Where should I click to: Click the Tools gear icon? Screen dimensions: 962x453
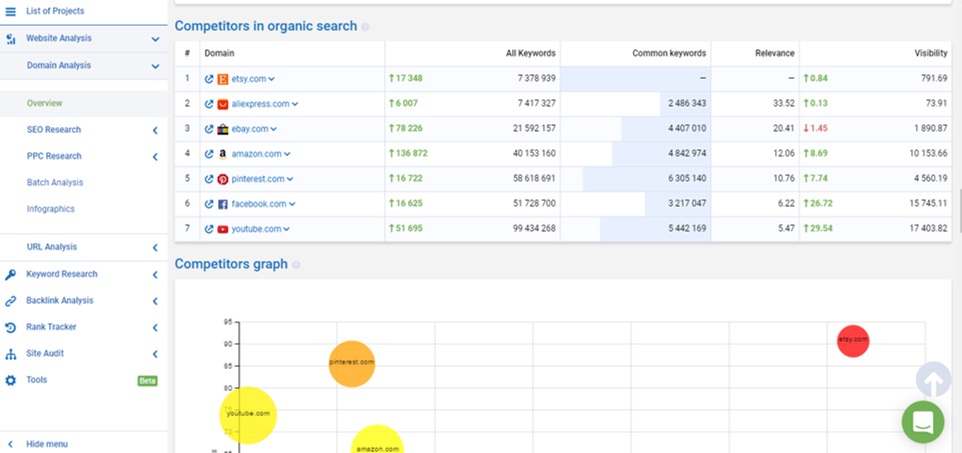pyautogui.click(x=10, y=381)
